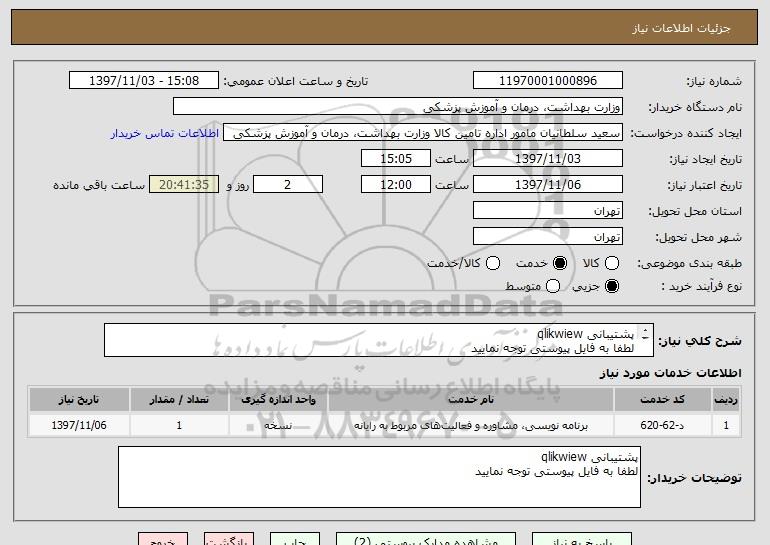Click the بازگشت button
The width and height of the screenshot is (770, 545).
pos(229,539)
